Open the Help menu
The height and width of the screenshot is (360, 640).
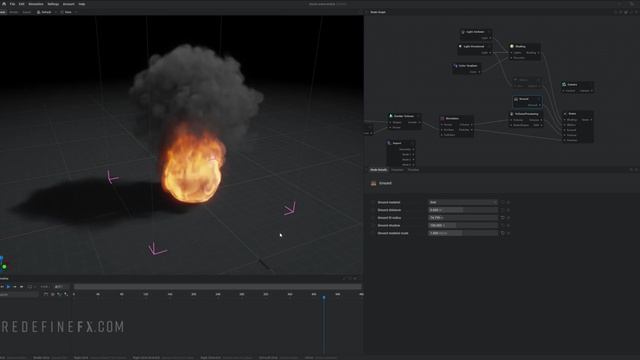[x=82, y=4]
